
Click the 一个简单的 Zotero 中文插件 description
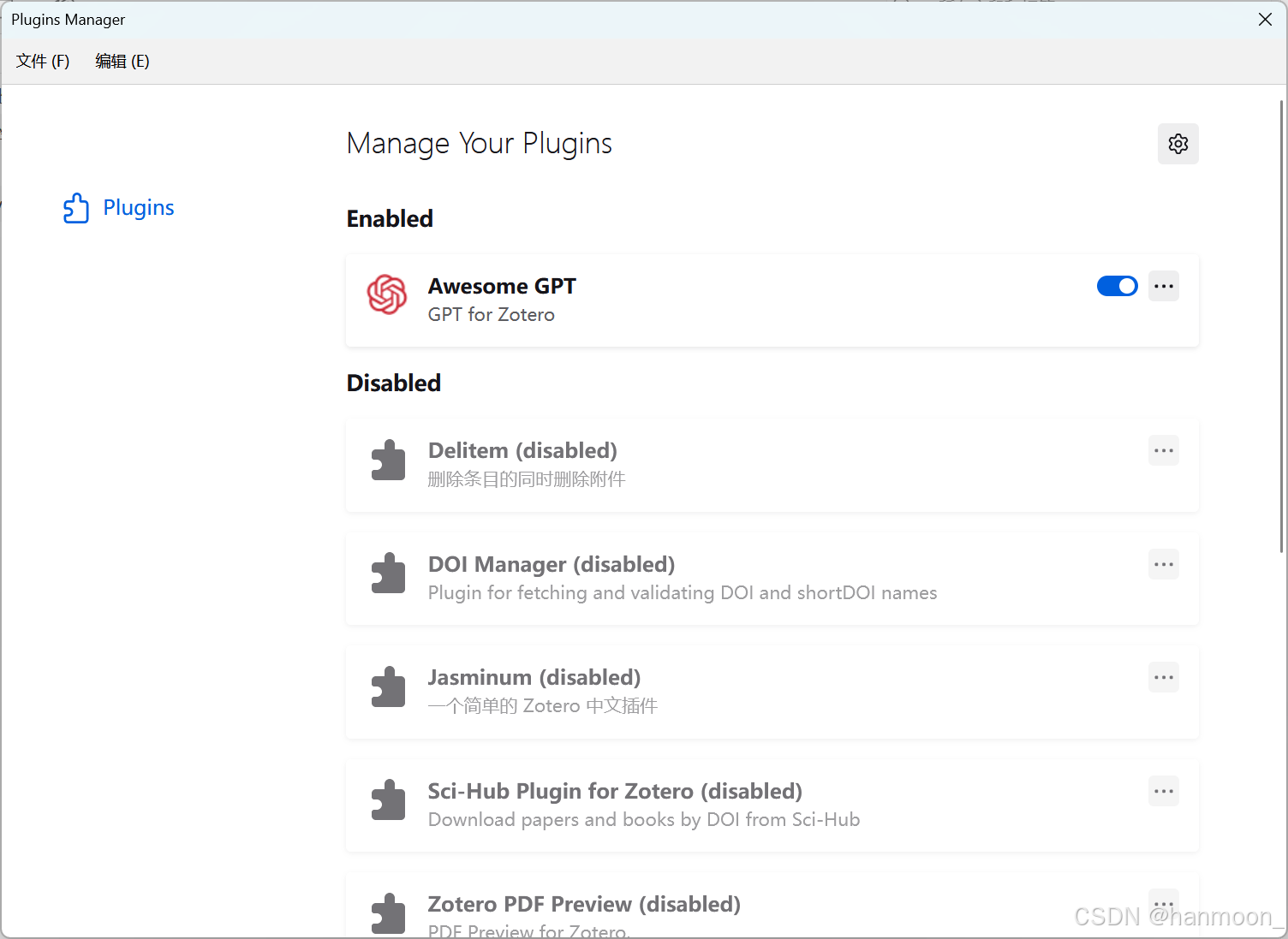543,706
